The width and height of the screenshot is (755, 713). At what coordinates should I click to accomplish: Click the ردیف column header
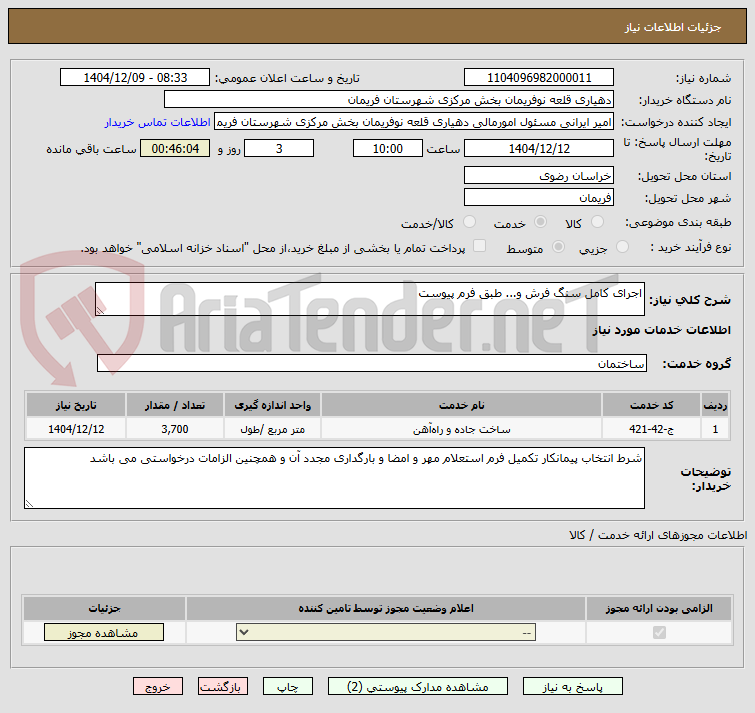click(715, 405)
